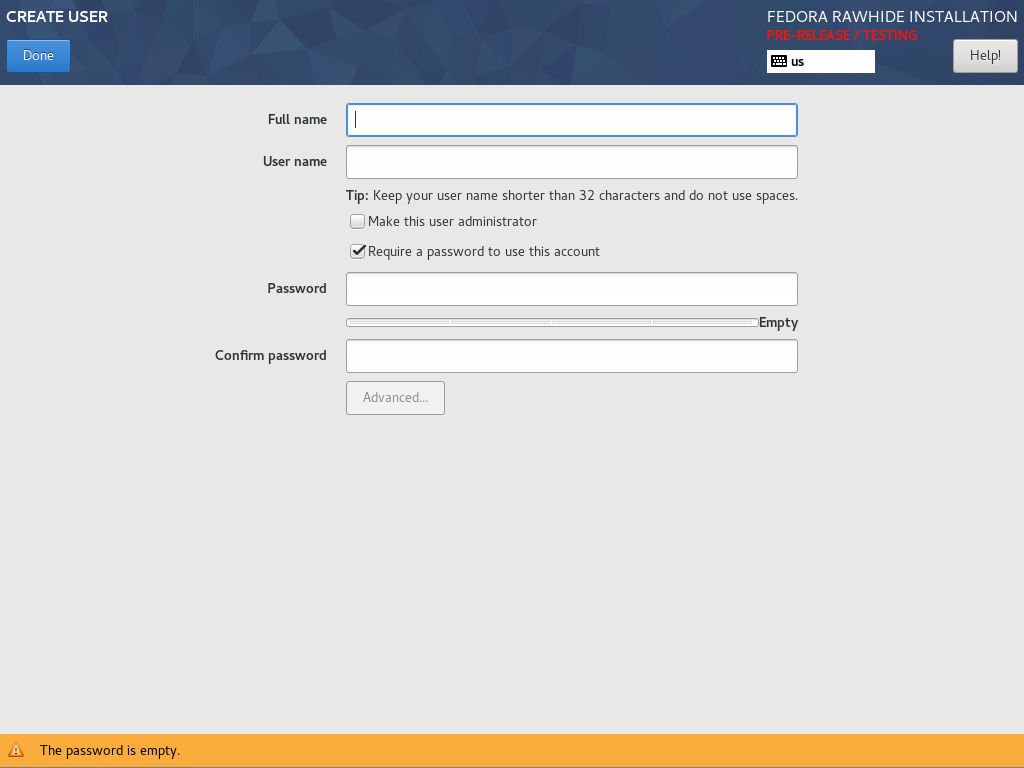Click the Done button
The width and height of the screenshot is (1024, 768).
coord(39,56)
